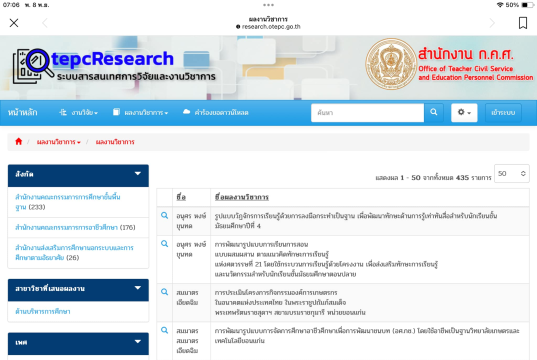This screenshot has height=360, width=537.
Task: Tap the bookmark icon
Action: tap(523, 23)
